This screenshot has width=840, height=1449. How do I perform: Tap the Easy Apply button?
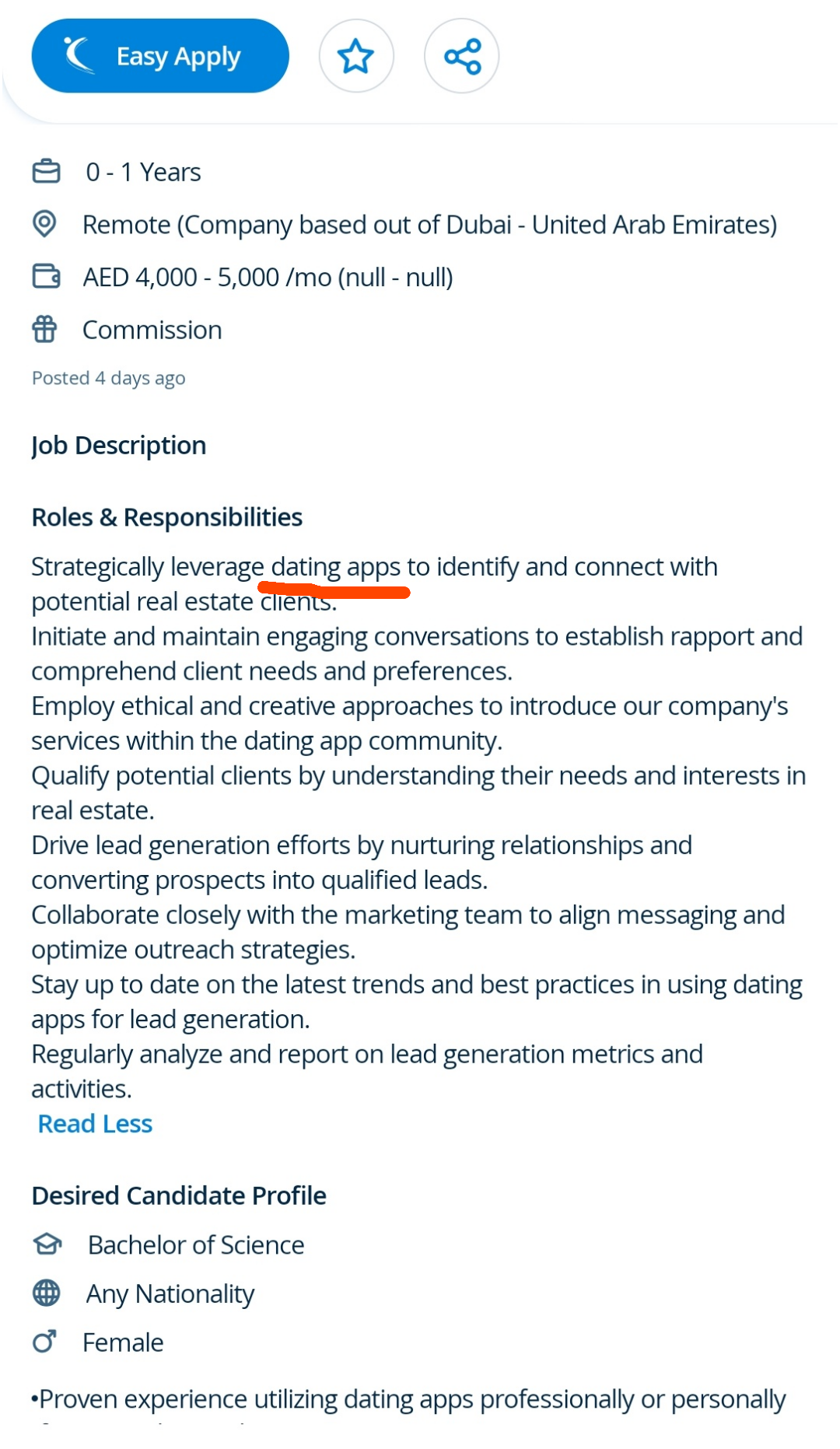tap(160, 56)
